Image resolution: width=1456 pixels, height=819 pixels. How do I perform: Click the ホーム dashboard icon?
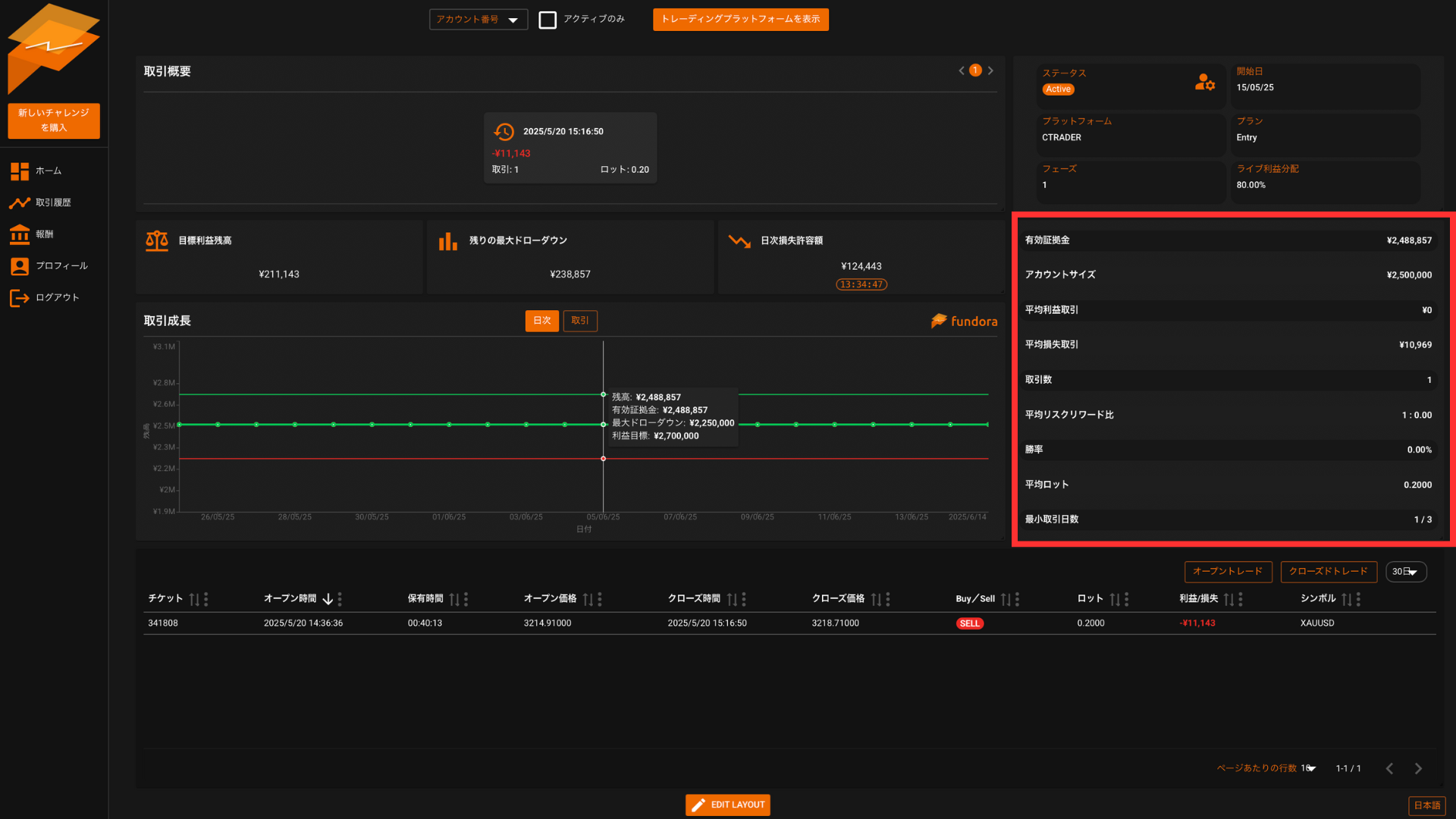[20, 171]
